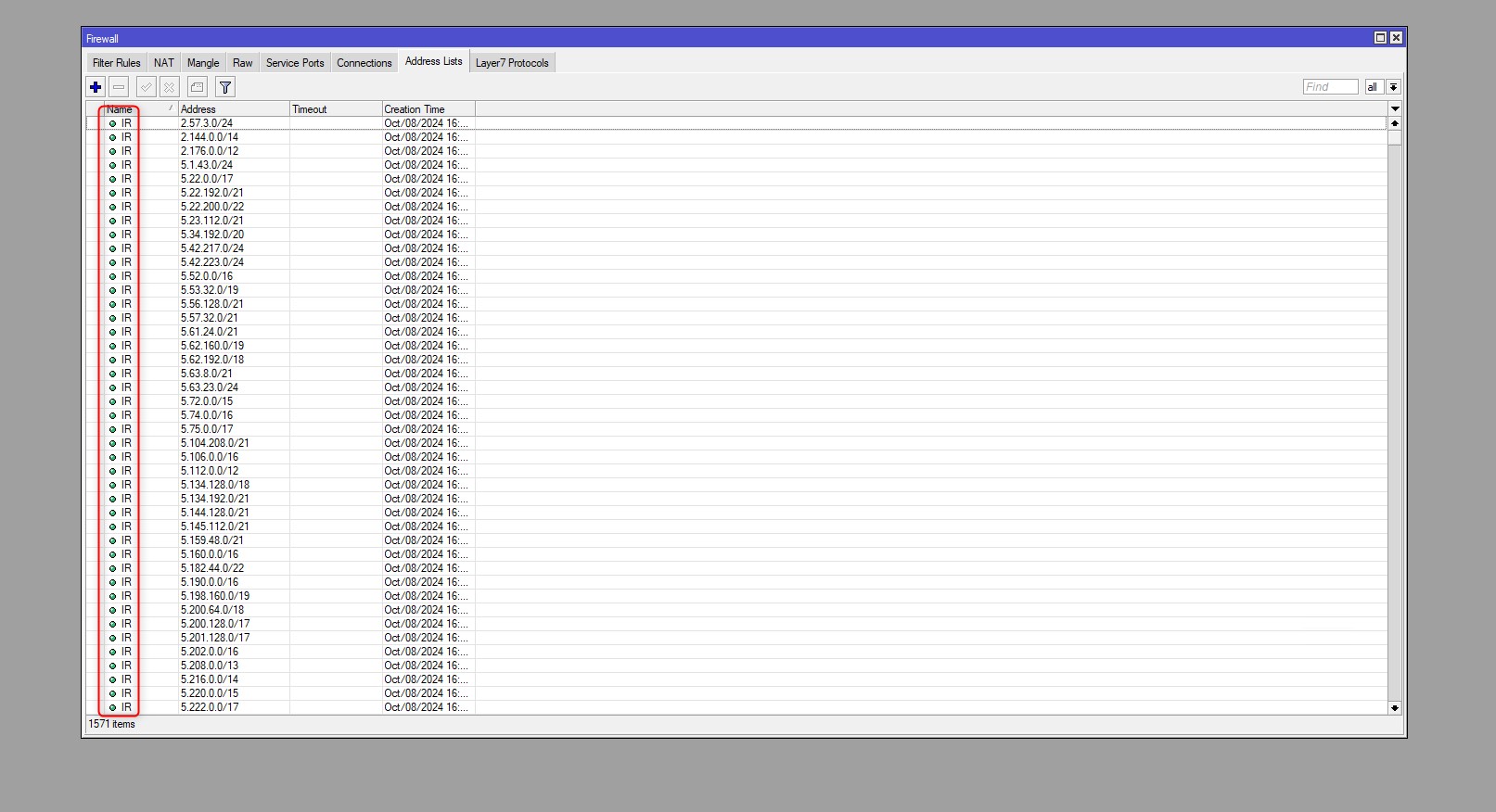1496x812 pixels.
Task: Select the row with address 5.34.192.0/20
Action: [x=737, y=235]
